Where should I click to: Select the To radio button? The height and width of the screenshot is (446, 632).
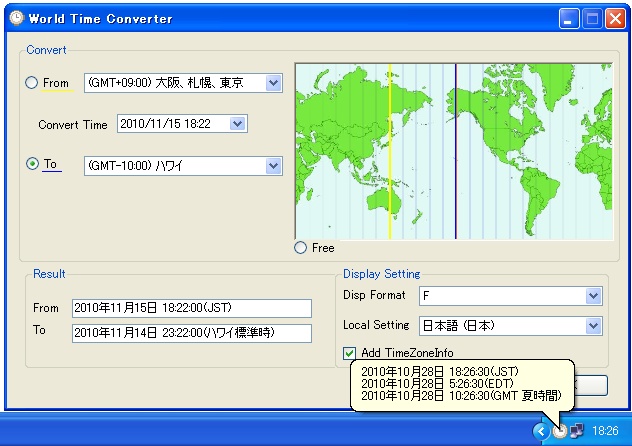point(32,164)
